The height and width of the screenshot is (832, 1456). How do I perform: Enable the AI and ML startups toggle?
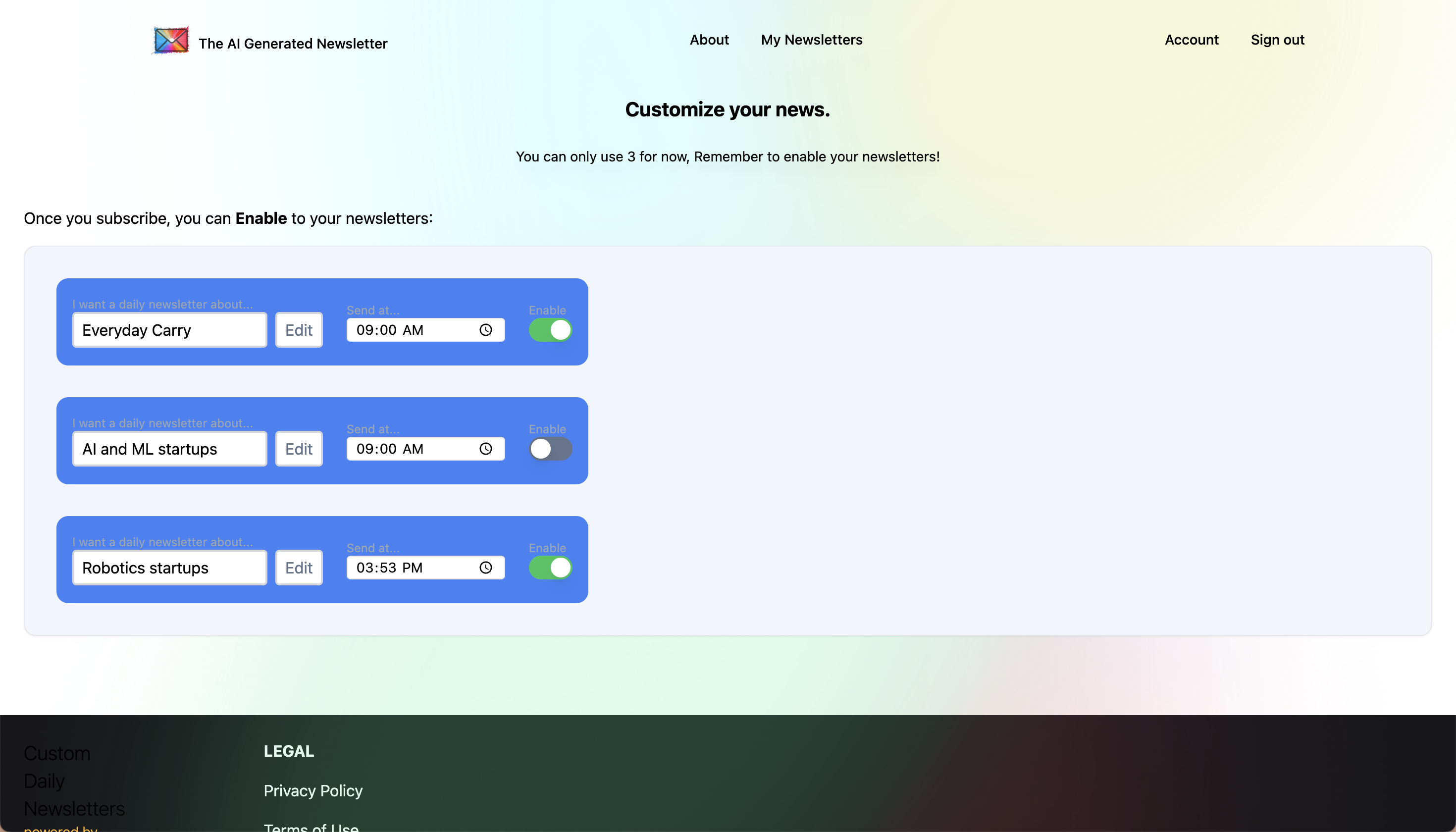(550, 449)
